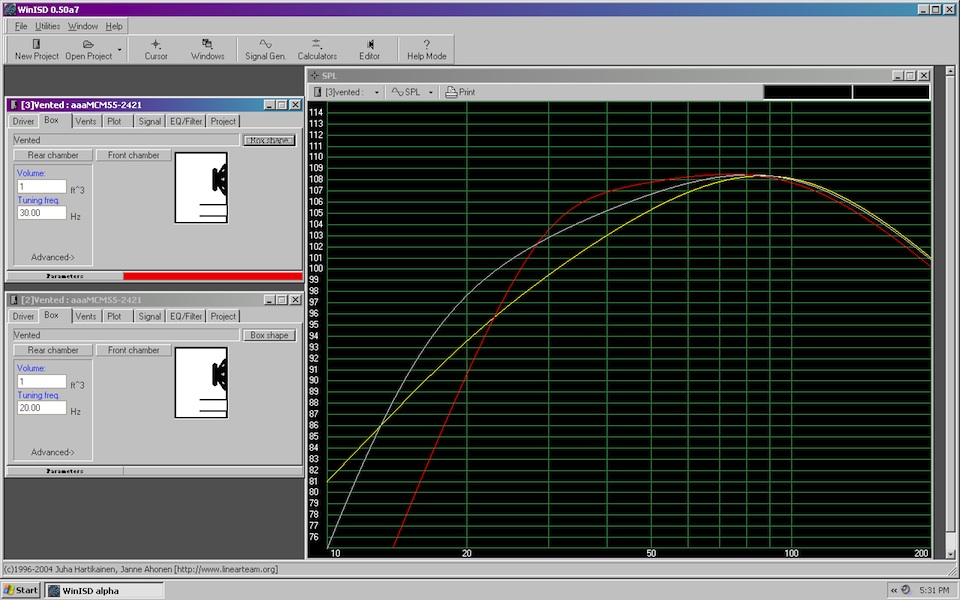The image size is (960, 600).
Task: Select the Vents tab in project [3]
Action: pos(86,121)
